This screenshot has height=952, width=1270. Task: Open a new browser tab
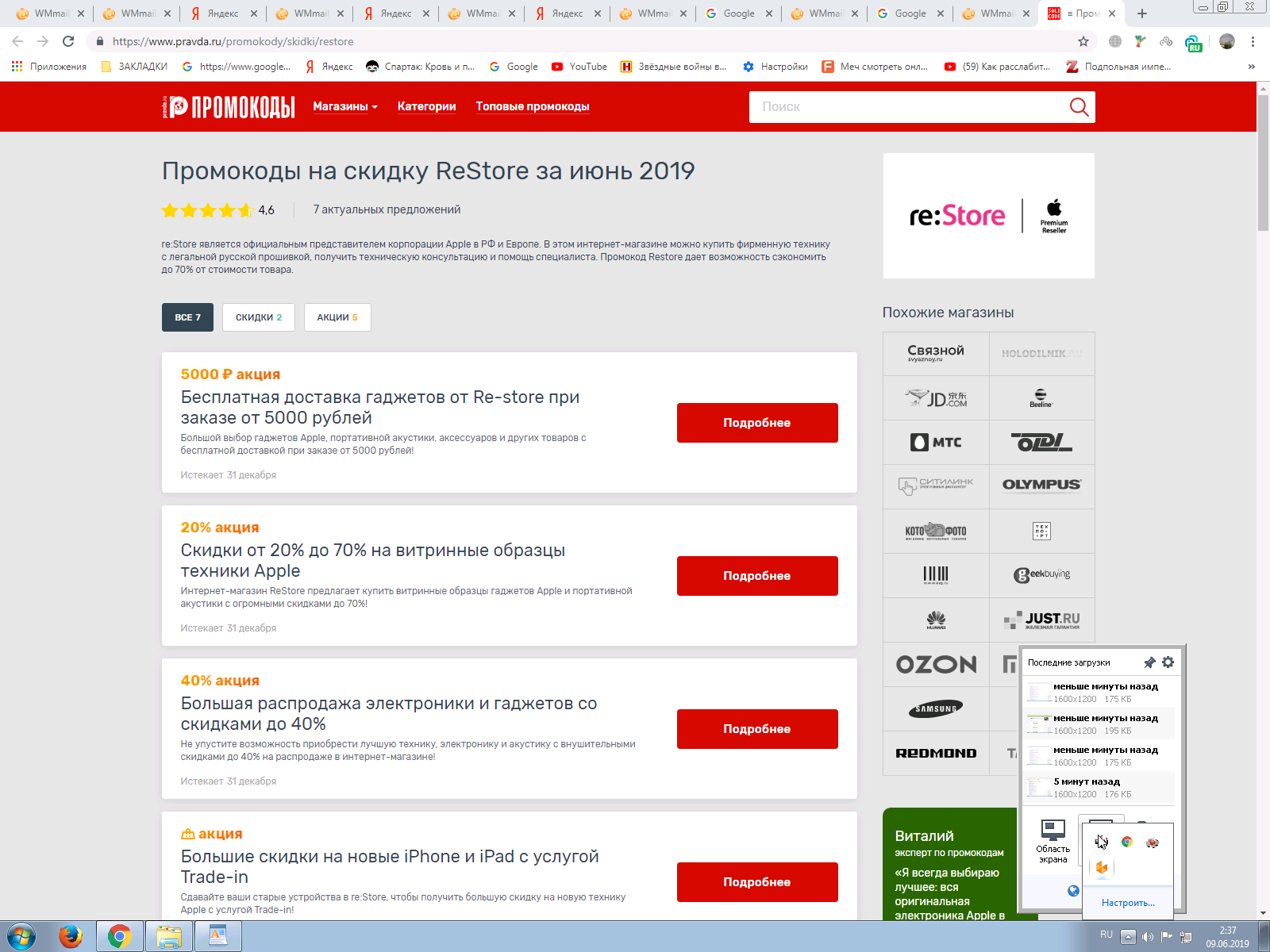(x=1141, y=13)
